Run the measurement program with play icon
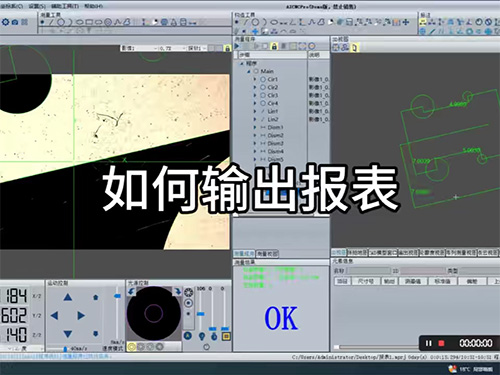The image size is (500, 375). point(237,46)
